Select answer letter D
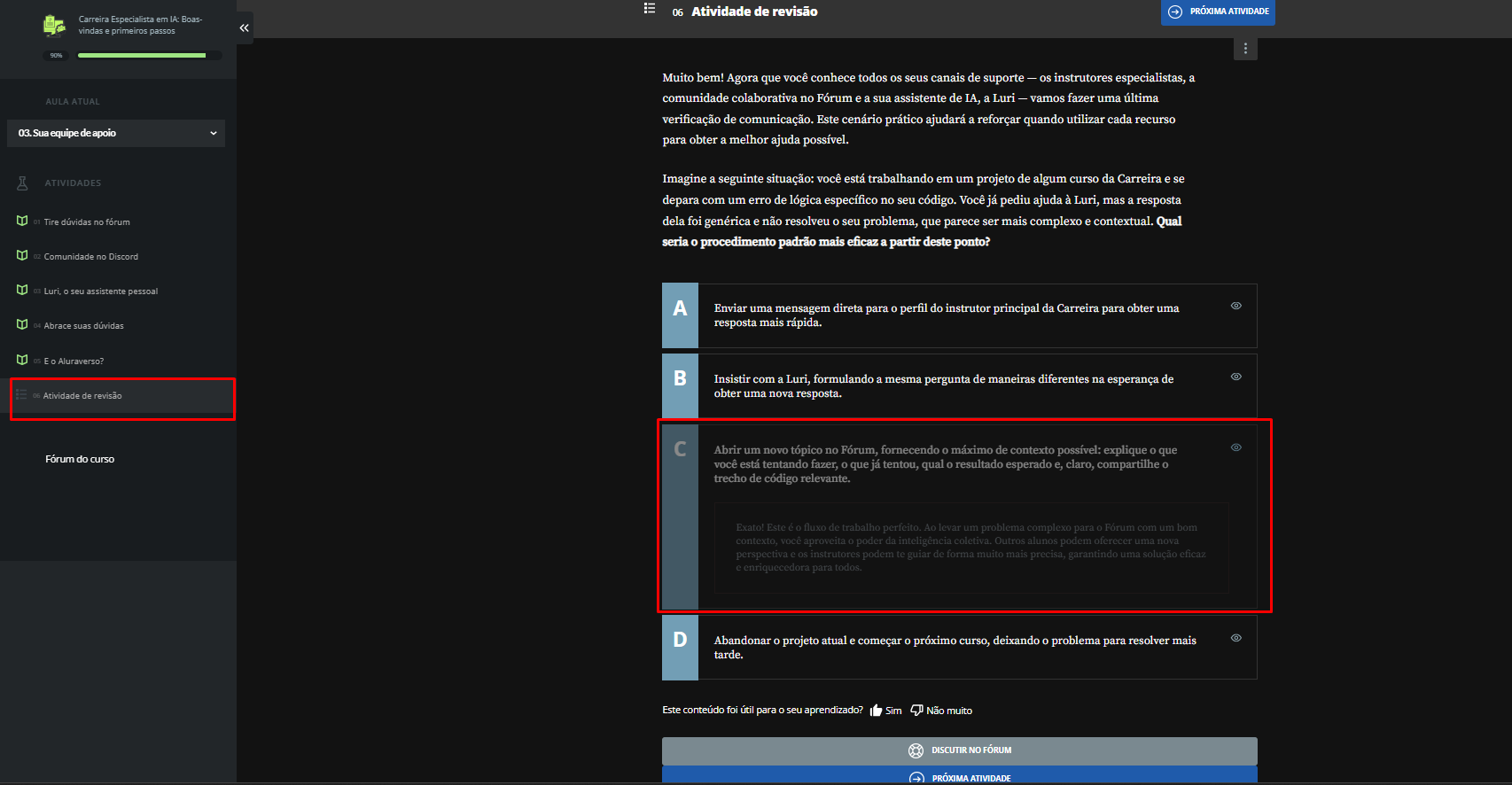This screenshot has height=785, width=1512. coord(680,648)
